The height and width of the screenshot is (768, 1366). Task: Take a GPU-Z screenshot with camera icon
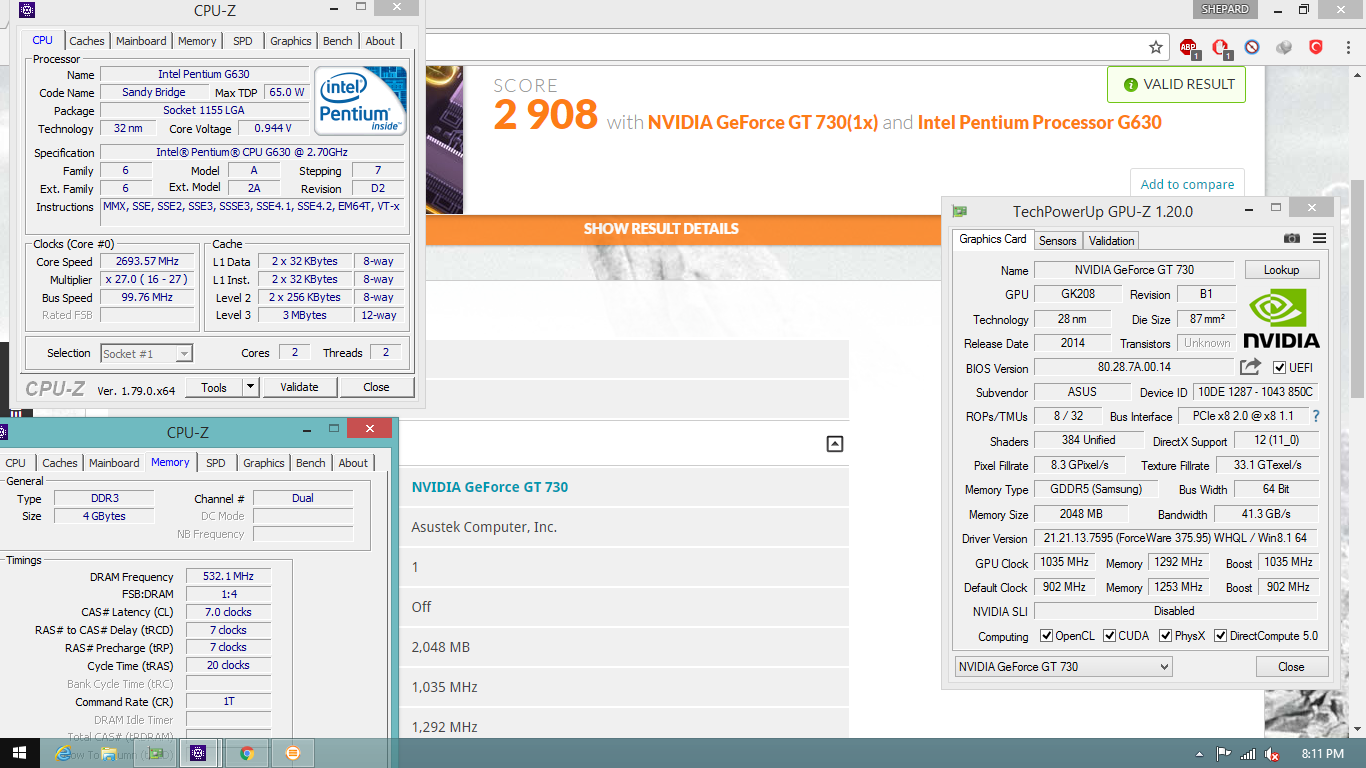click(1292, 239)
